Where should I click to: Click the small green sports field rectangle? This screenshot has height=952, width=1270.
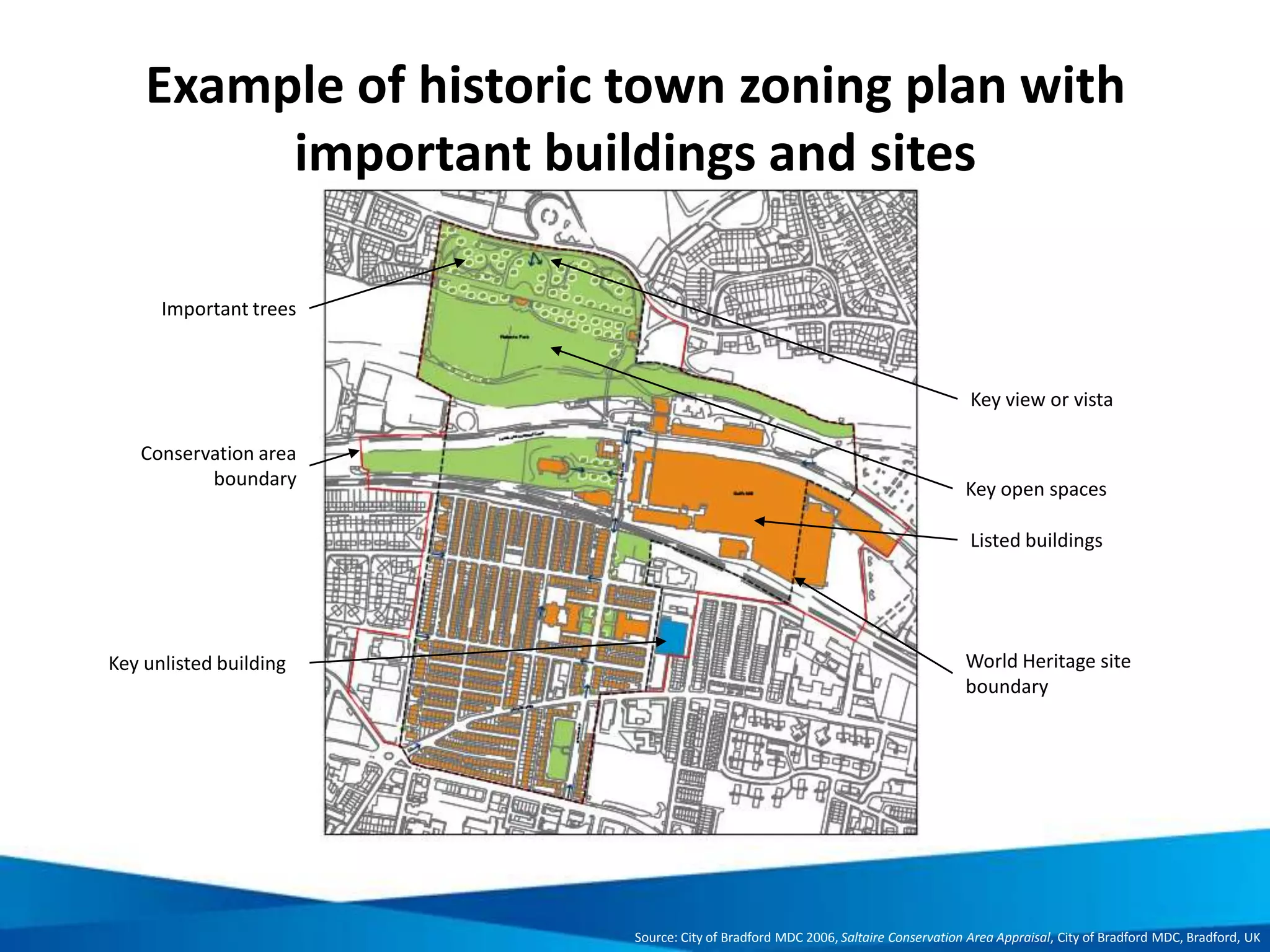tap(561, 748)
